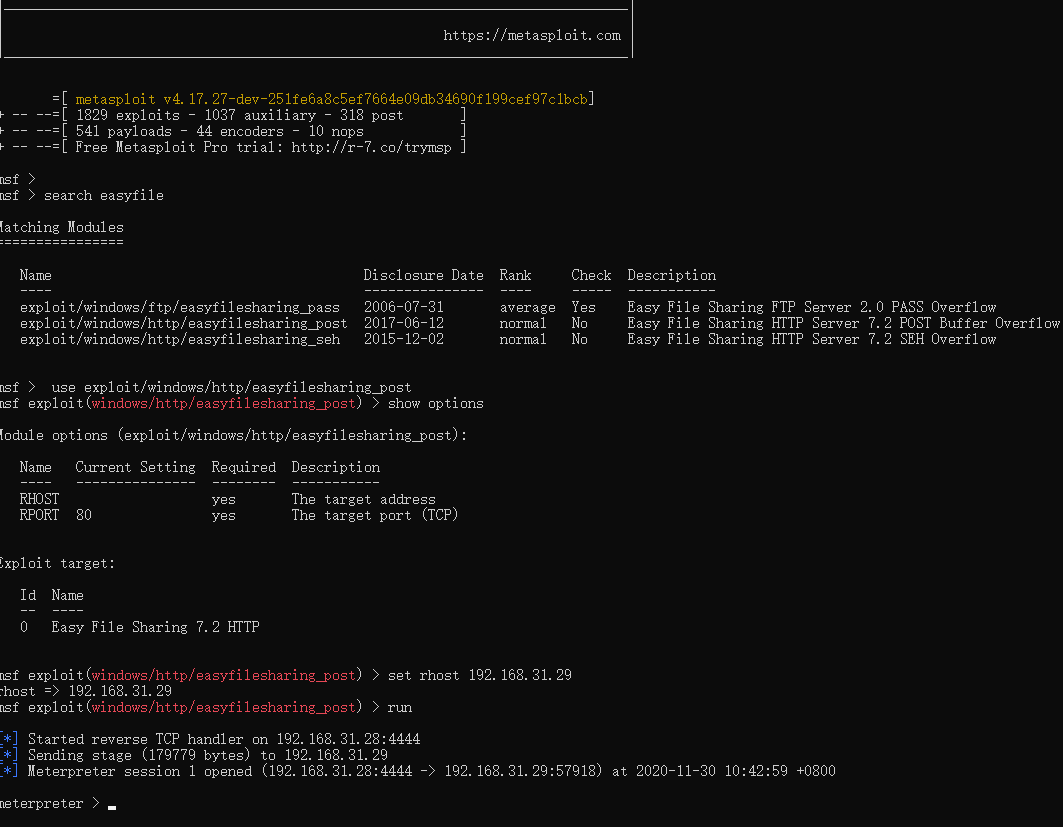This screenshot has height=827, width=1063.
Task: Click the 'Check' column header
Action: coord(591,275)
